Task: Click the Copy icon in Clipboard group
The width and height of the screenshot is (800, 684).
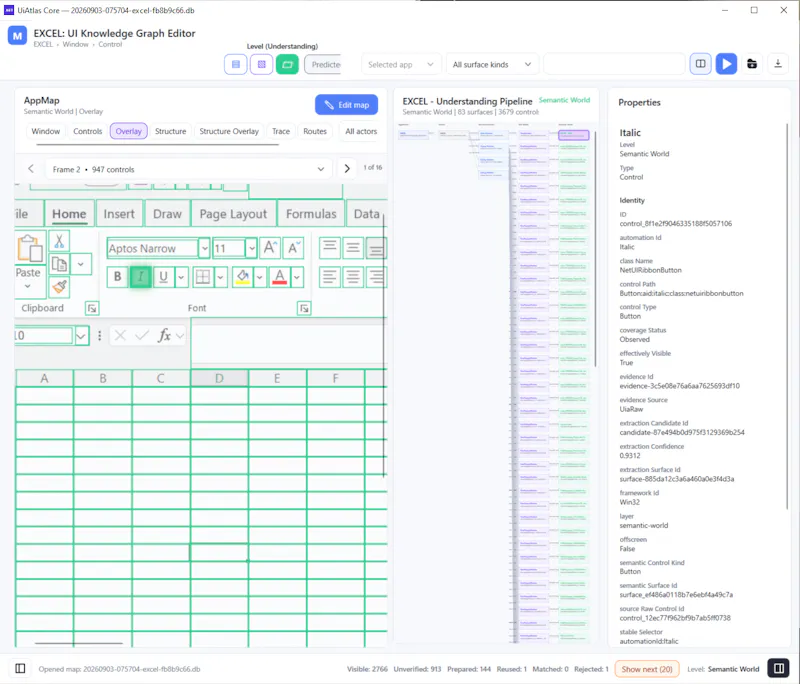Action: pyautogui.click(x=59, y=264)
